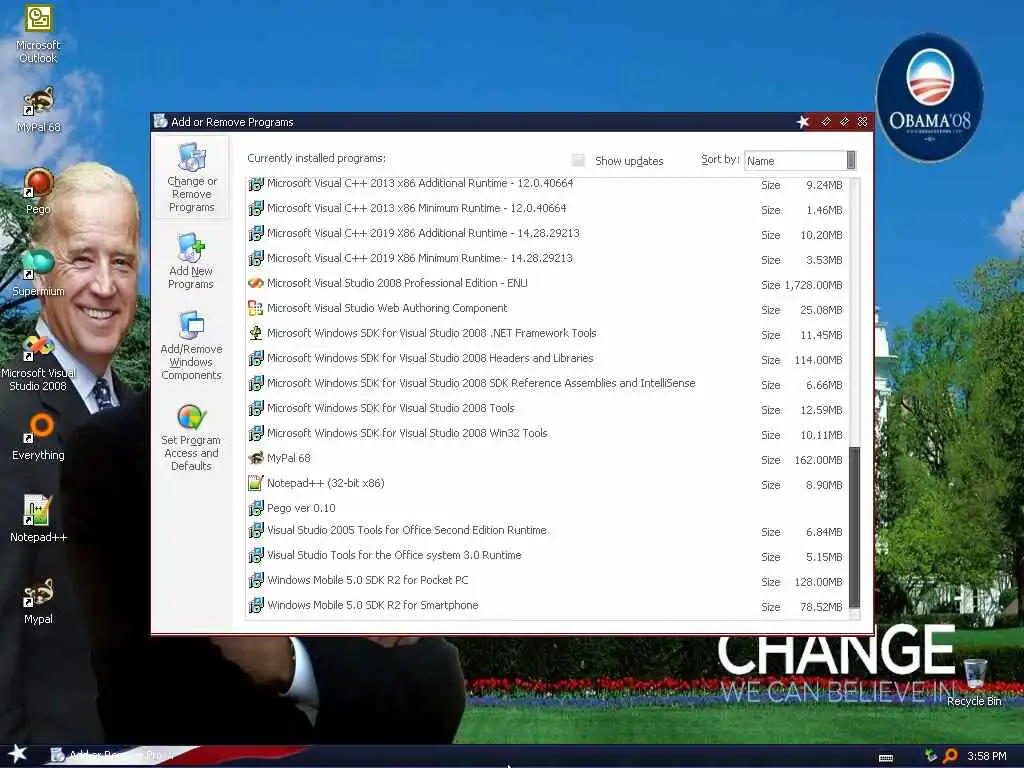Click the 3:58 PM taskbar clock
This screenshot has height=768, width=1024.
pos(987,756)
